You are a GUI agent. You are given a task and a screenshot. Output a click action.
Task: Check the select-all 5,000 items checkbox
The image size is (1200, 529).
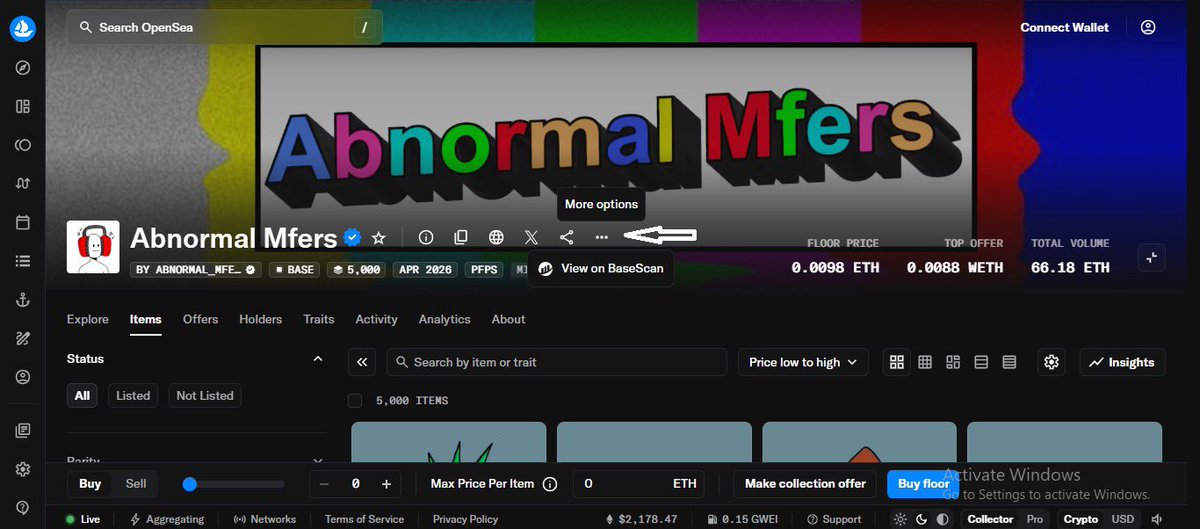click(x=355, y=400)
